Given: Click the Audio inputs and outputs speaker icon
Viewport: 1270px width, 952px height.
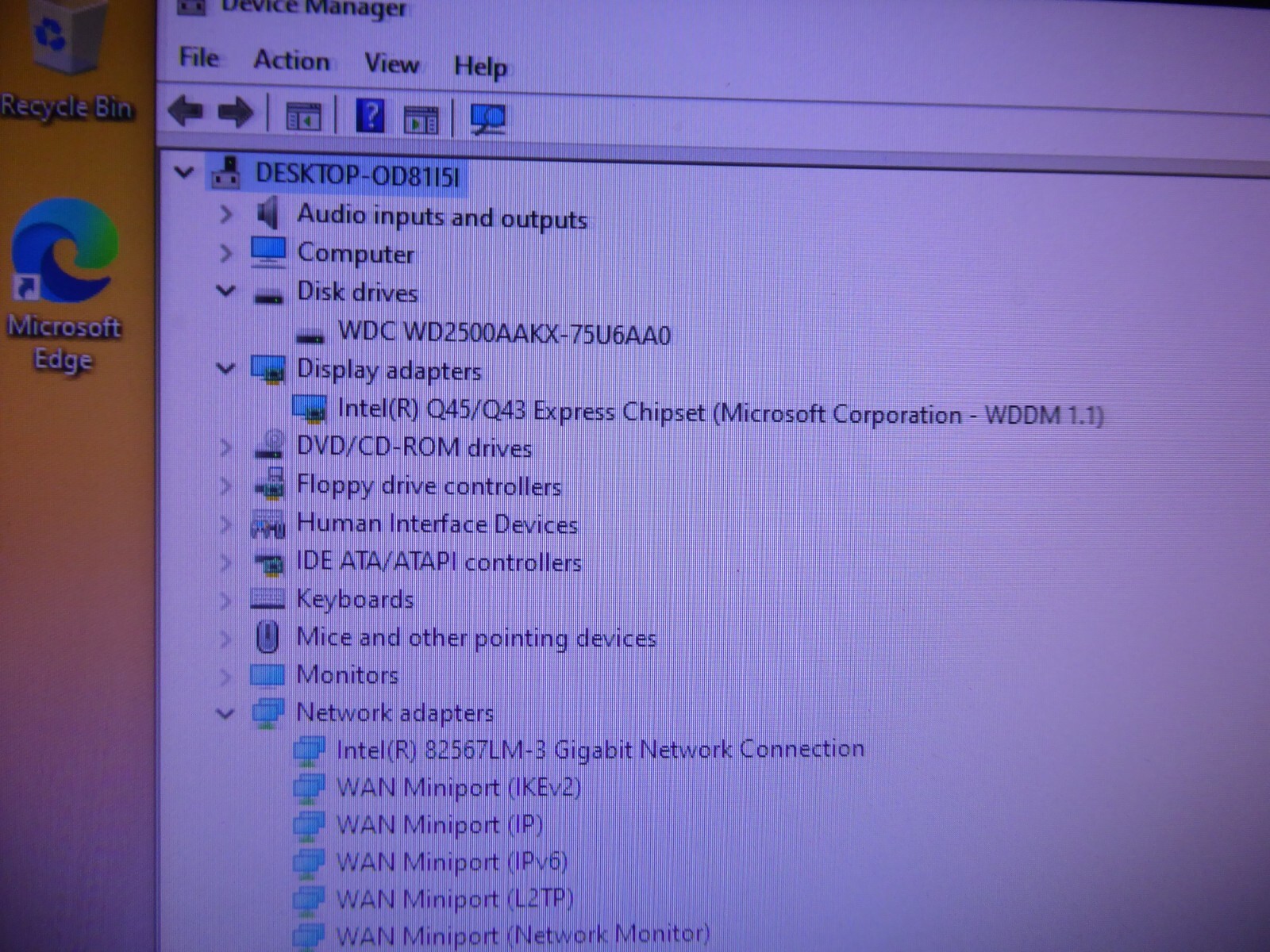Looking at the screenshot, I should point(268,213).
